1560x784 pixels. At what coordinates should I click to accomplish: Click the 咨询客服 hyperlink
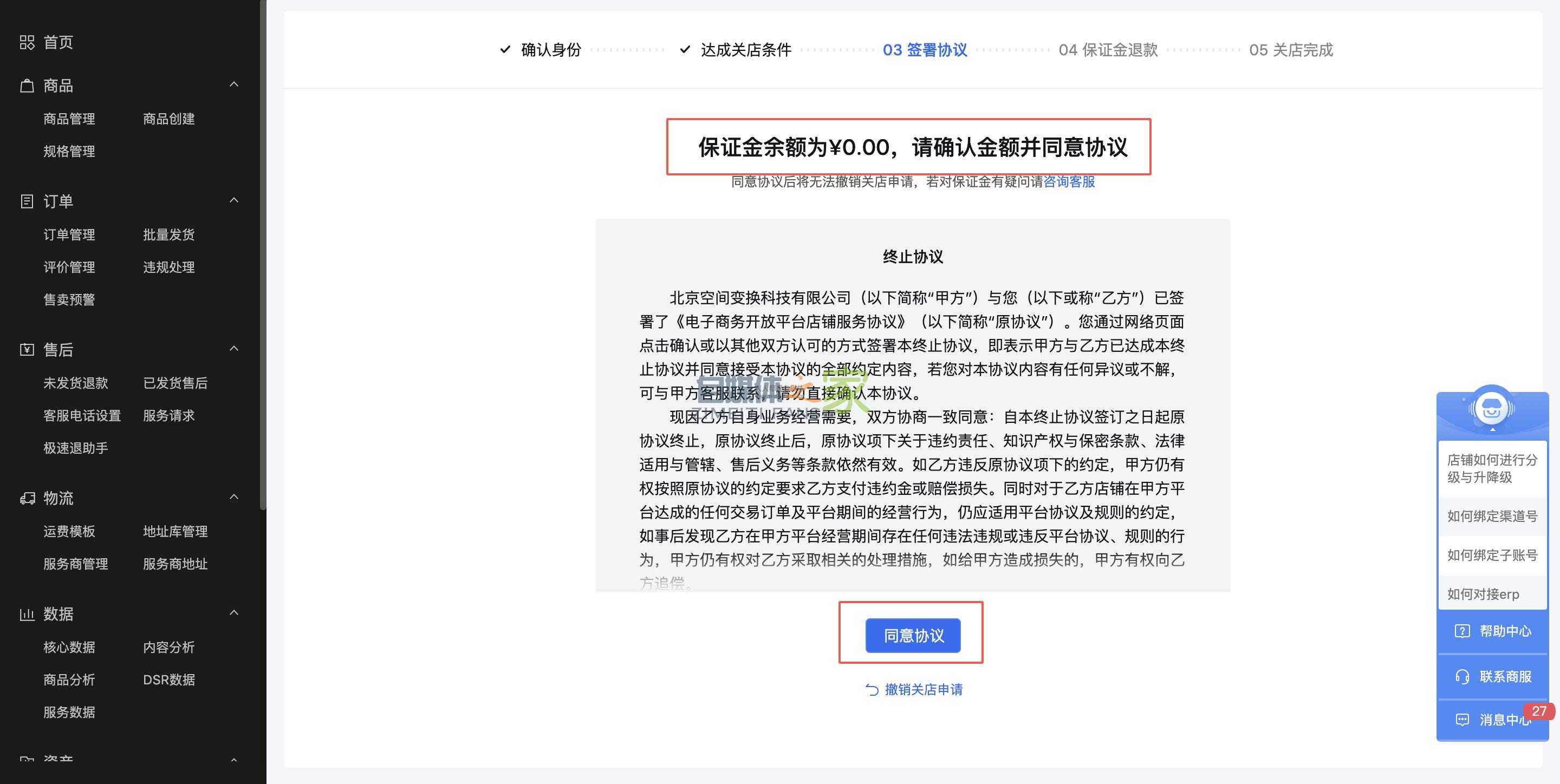pyautogui.click(x=1069, y=181)
